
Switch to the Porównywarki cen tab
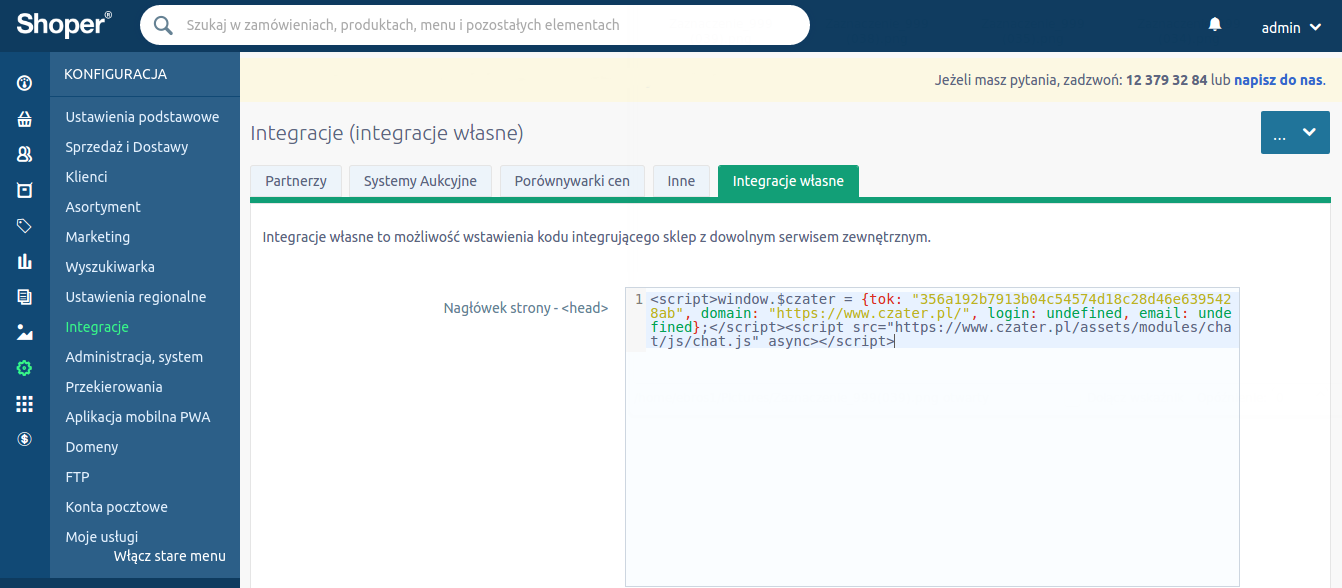[x=572, y=181]
